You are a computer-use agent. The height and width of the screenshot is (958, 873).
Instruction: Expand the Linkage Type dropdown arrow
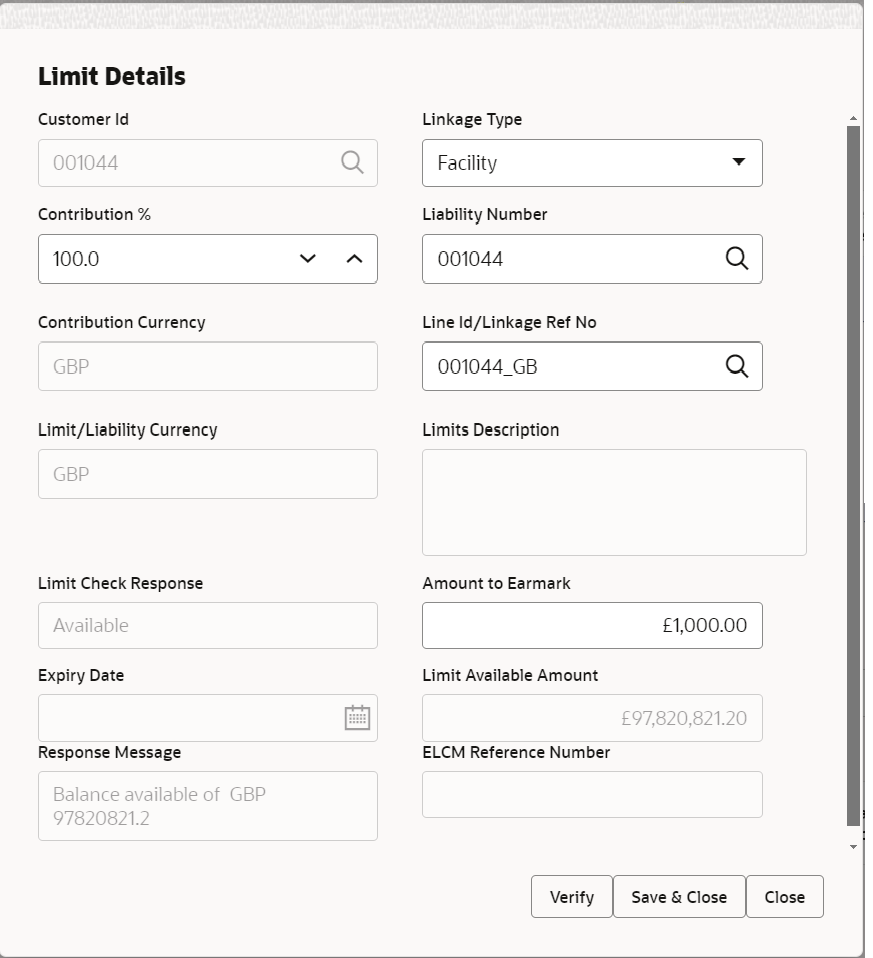(x=739, y=162)
